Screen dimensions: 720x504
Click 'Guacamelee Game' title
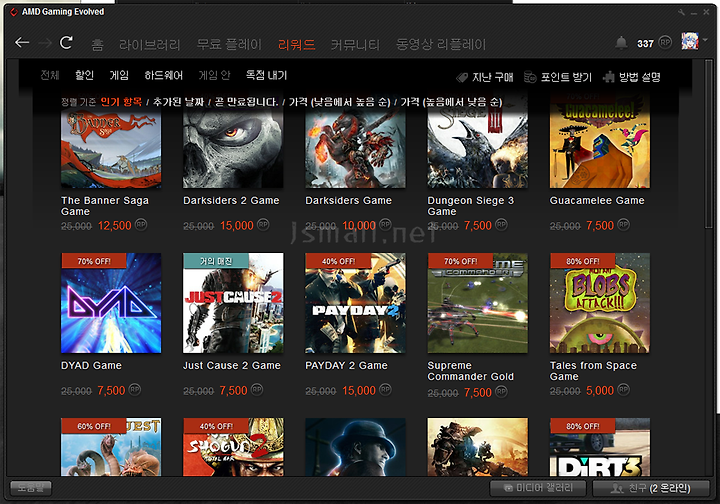597,201
